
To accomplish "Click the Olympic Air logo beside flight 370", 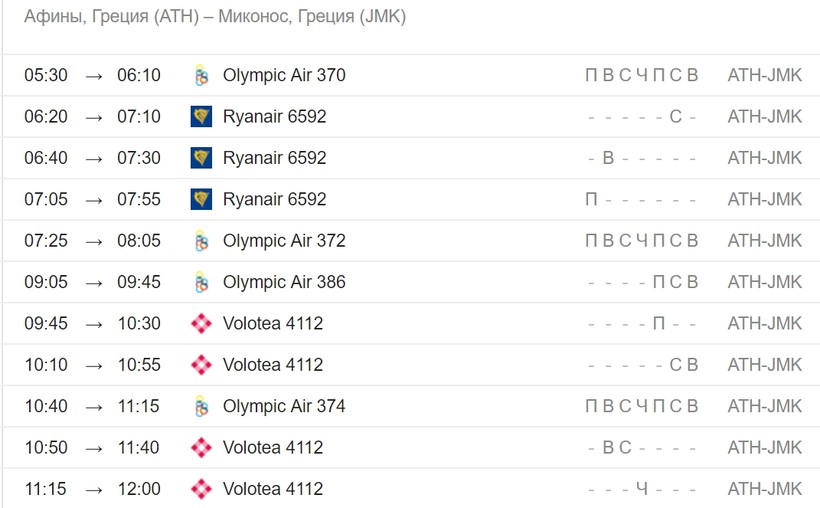I will tap(201, 75).
